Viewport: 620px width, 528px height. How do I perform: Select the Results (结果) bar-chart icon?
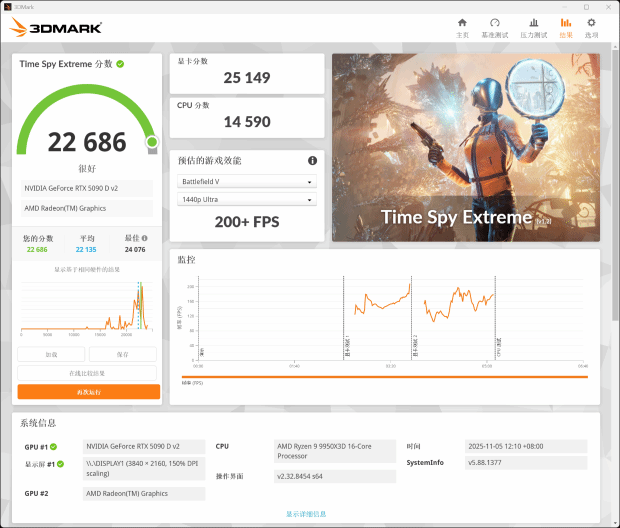coord(566,27)
